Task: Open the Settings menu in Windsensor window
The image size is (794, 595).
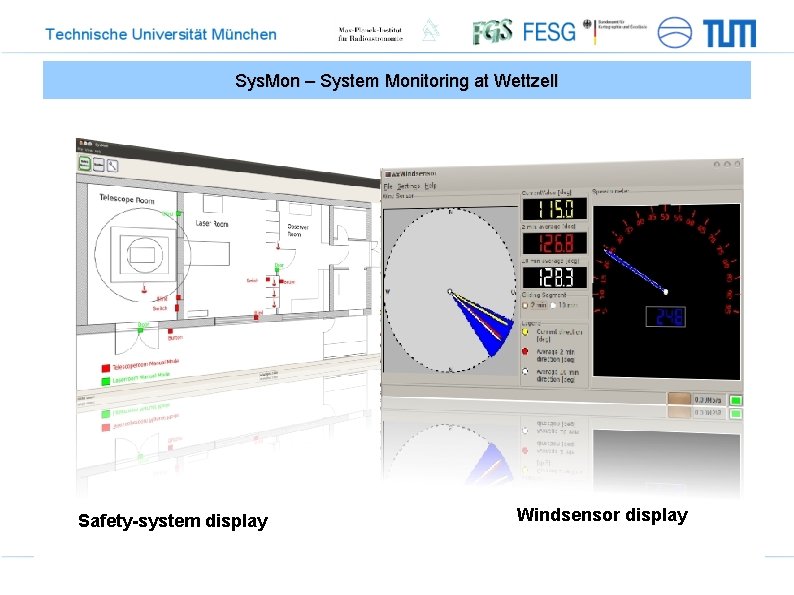Action: click(x=408, y=186)
